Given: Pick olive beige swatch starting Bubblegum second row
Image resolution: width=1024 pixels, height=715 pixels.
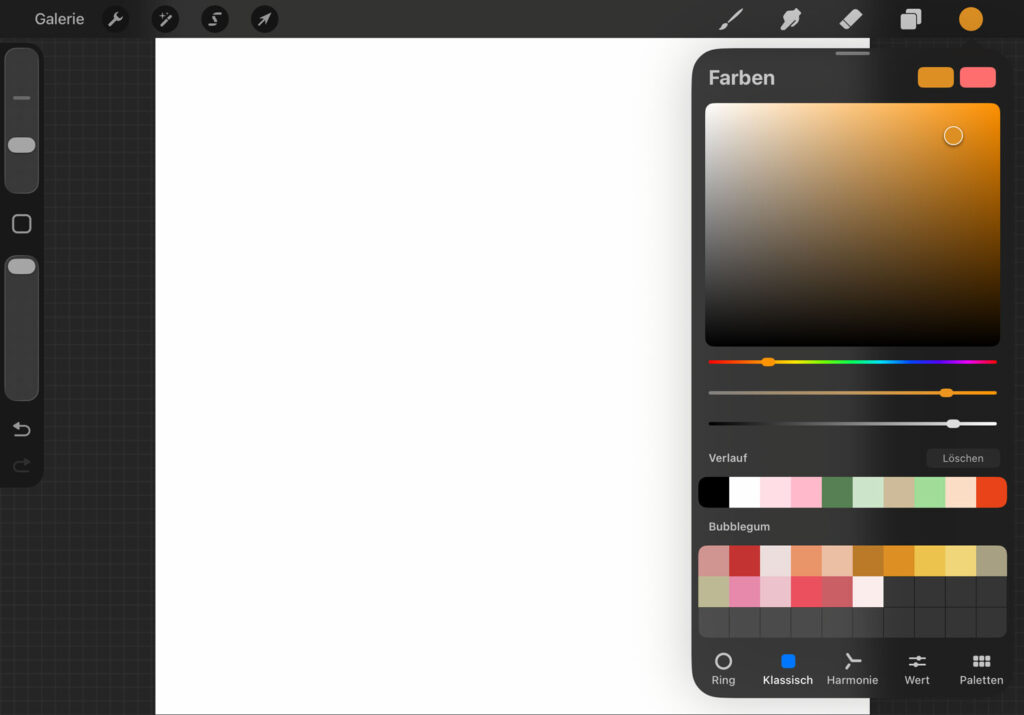Looking at the screenshot, I should pyautogui.click(x=713, y=592).
